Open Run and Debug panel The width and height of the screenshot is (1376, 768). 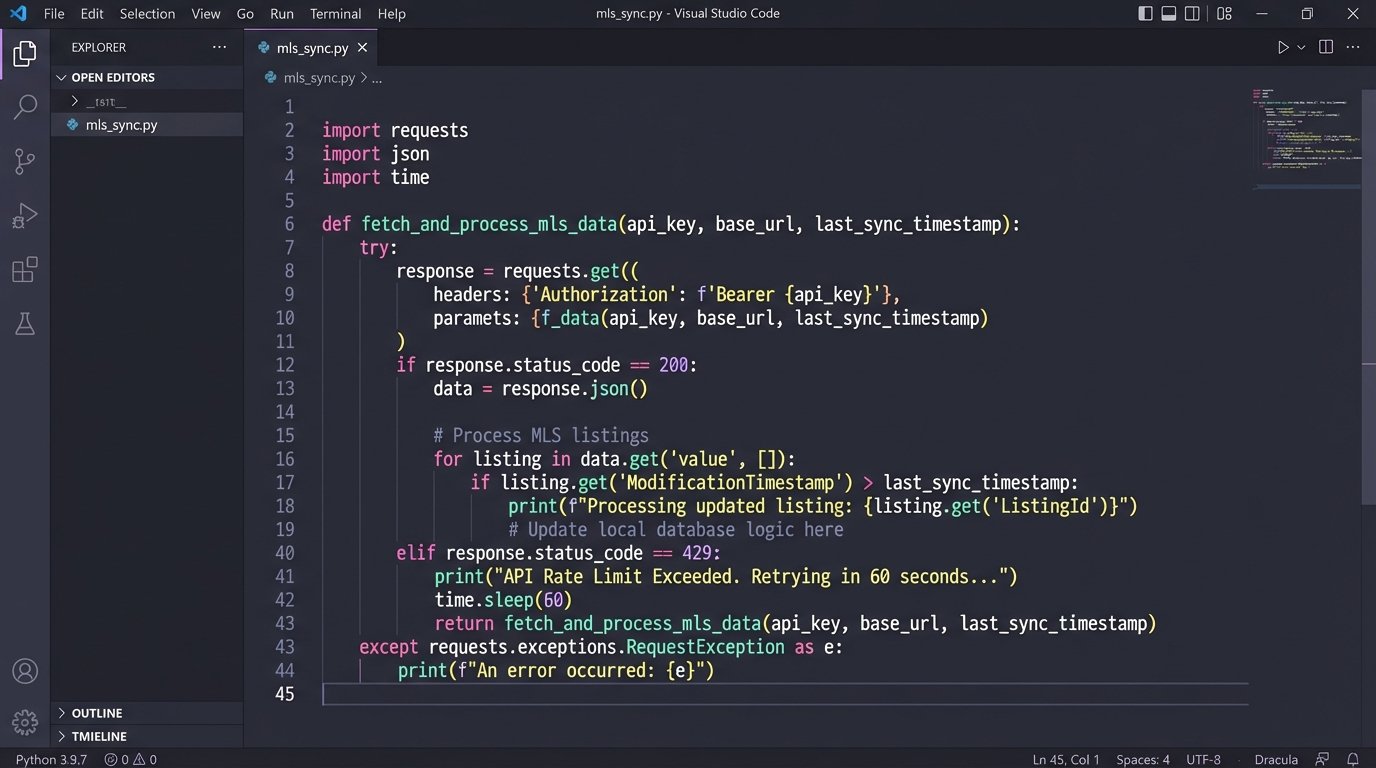[25, 216]
